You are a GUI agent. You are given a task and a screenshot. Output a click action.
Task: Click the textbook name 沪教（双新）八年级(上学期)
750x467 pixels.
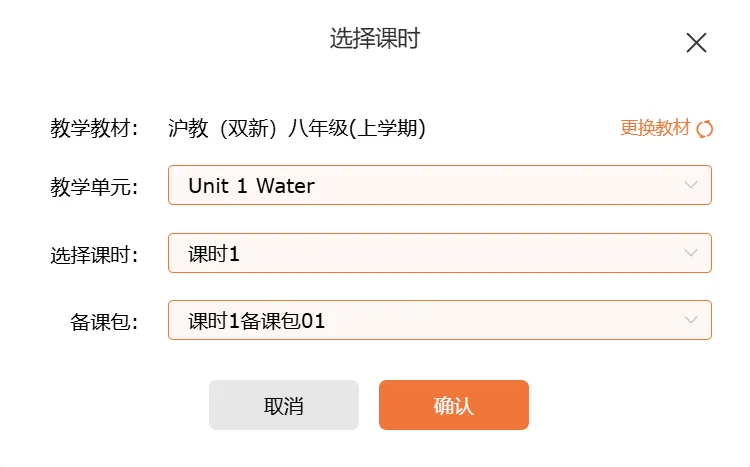coord(297,128)
